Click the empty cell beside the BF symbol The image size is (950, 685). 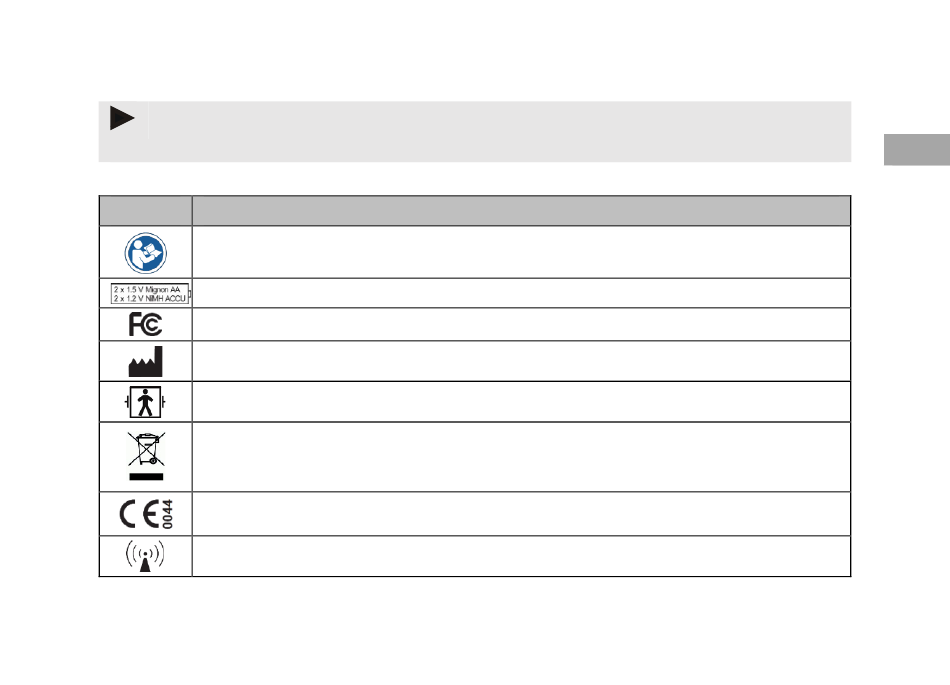520,401
